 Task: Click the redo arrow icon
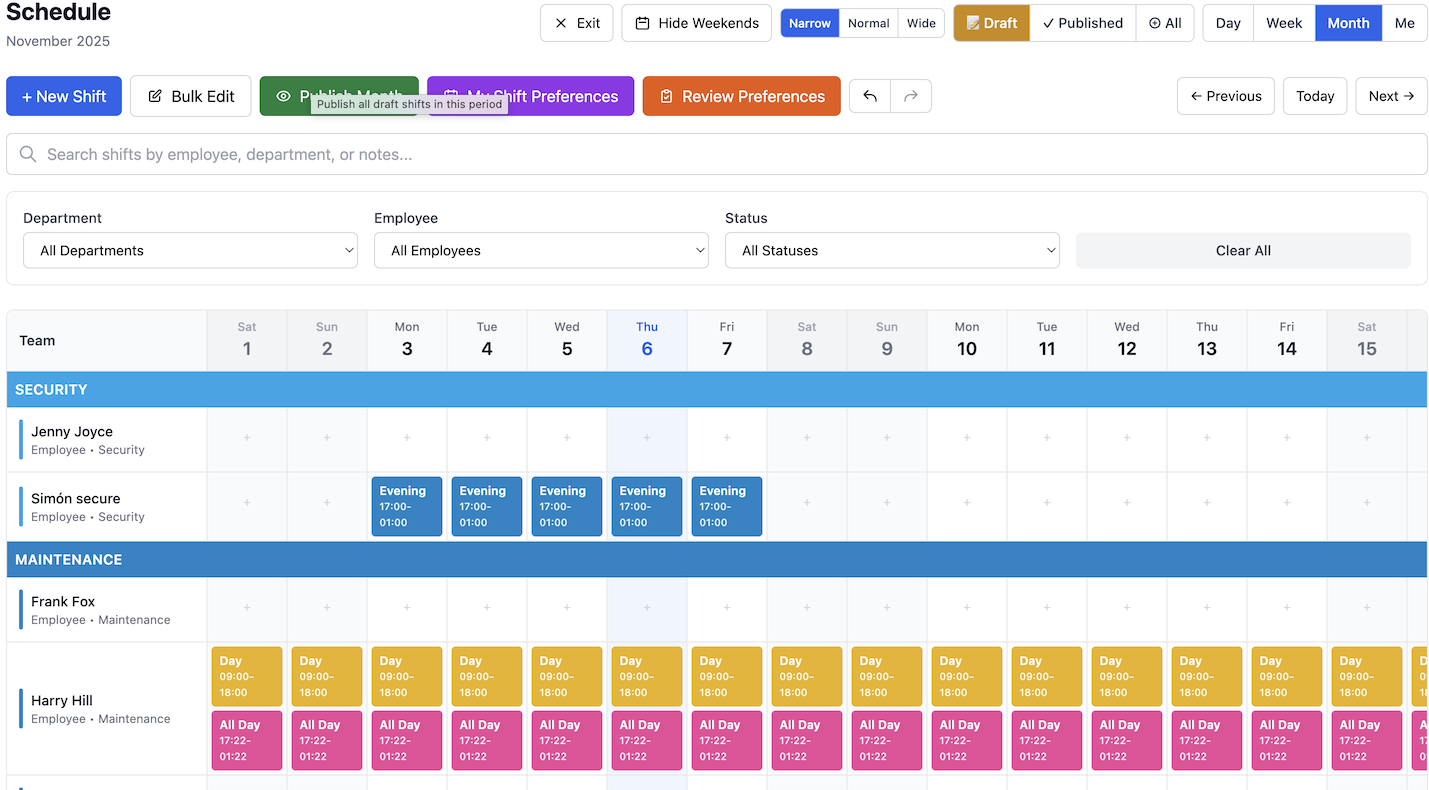click(x=910, y=96)
